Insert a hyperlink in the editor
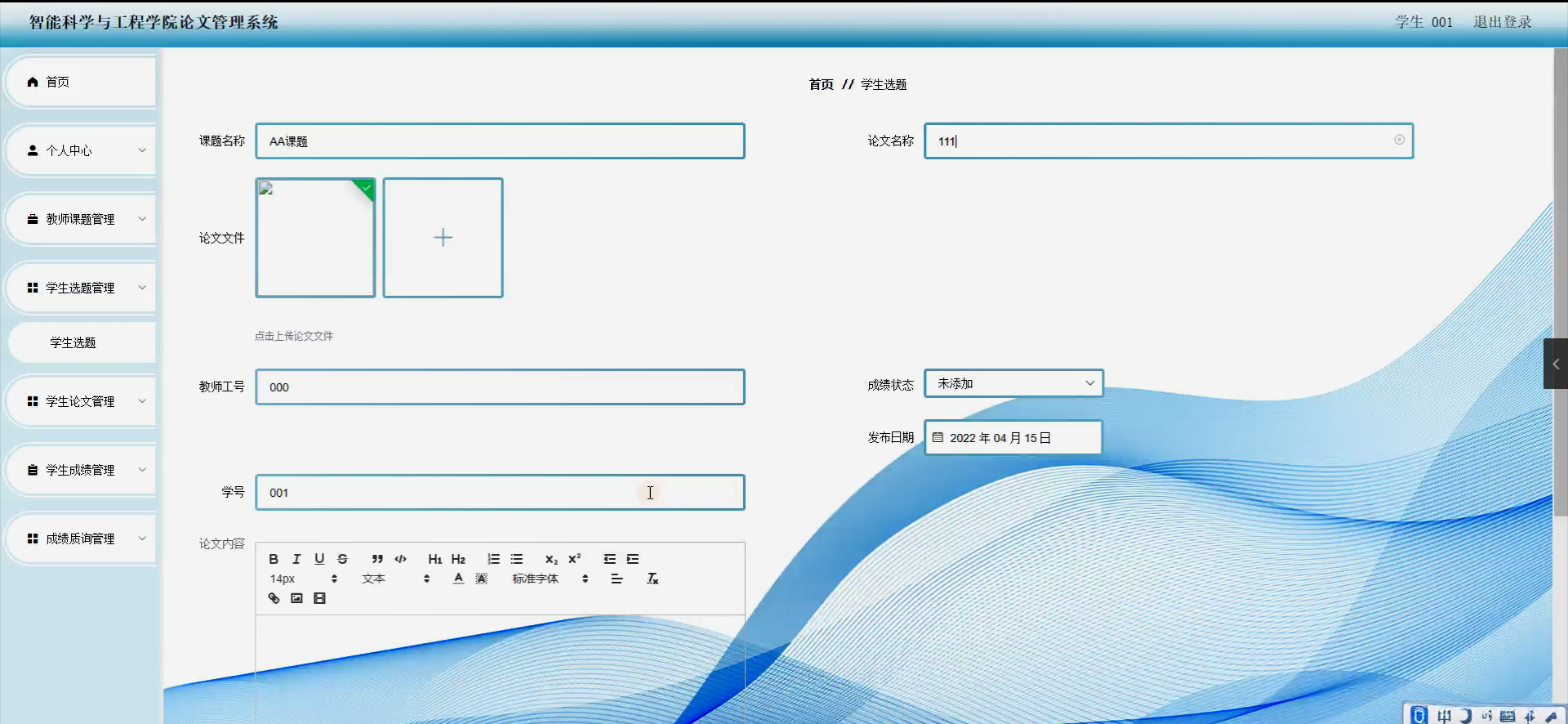The width and height of the screenshot is (1568, 724). 274,598
